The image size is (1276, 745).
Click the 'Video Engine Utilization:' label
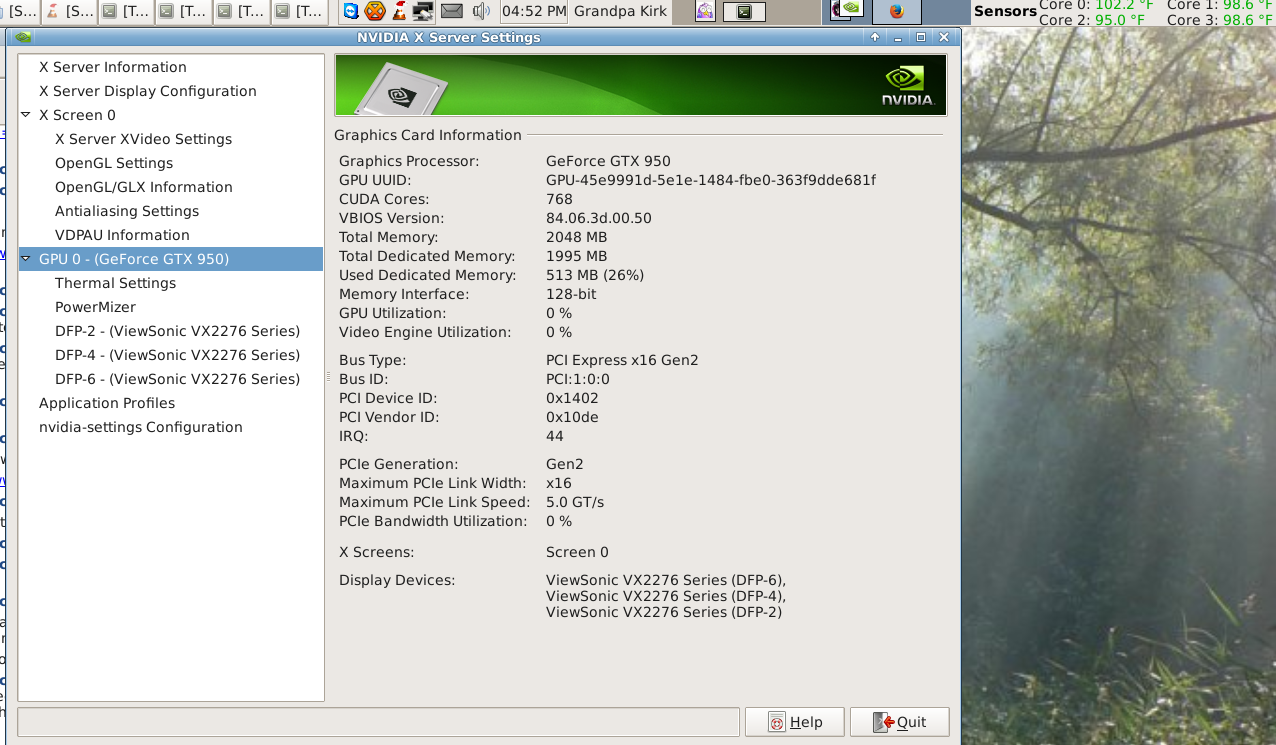click(x=425, y=332)
